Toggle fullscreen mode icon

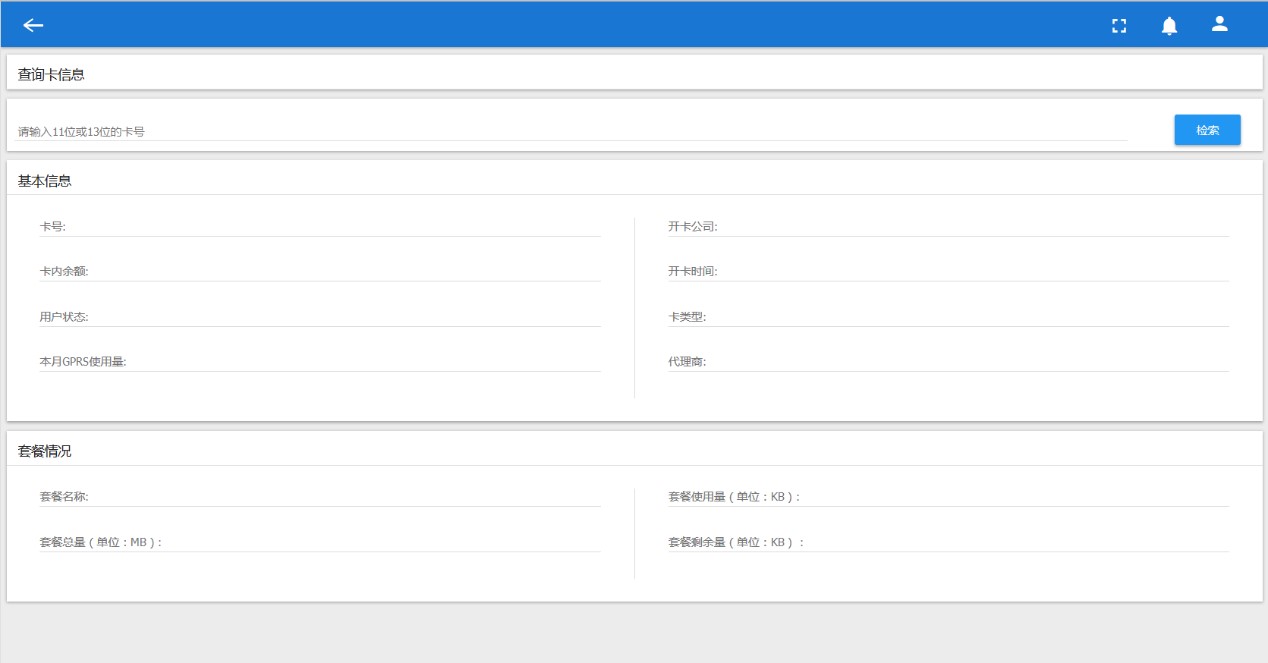point(1119,26)
